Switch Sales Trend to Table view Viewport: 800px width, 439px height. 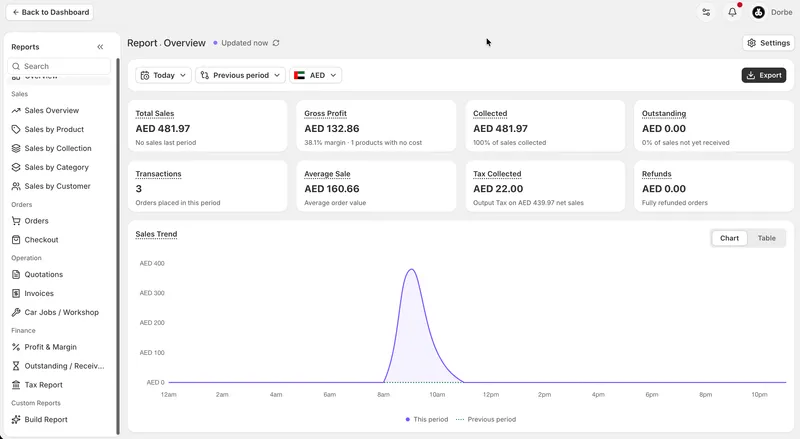click(766, 238)
